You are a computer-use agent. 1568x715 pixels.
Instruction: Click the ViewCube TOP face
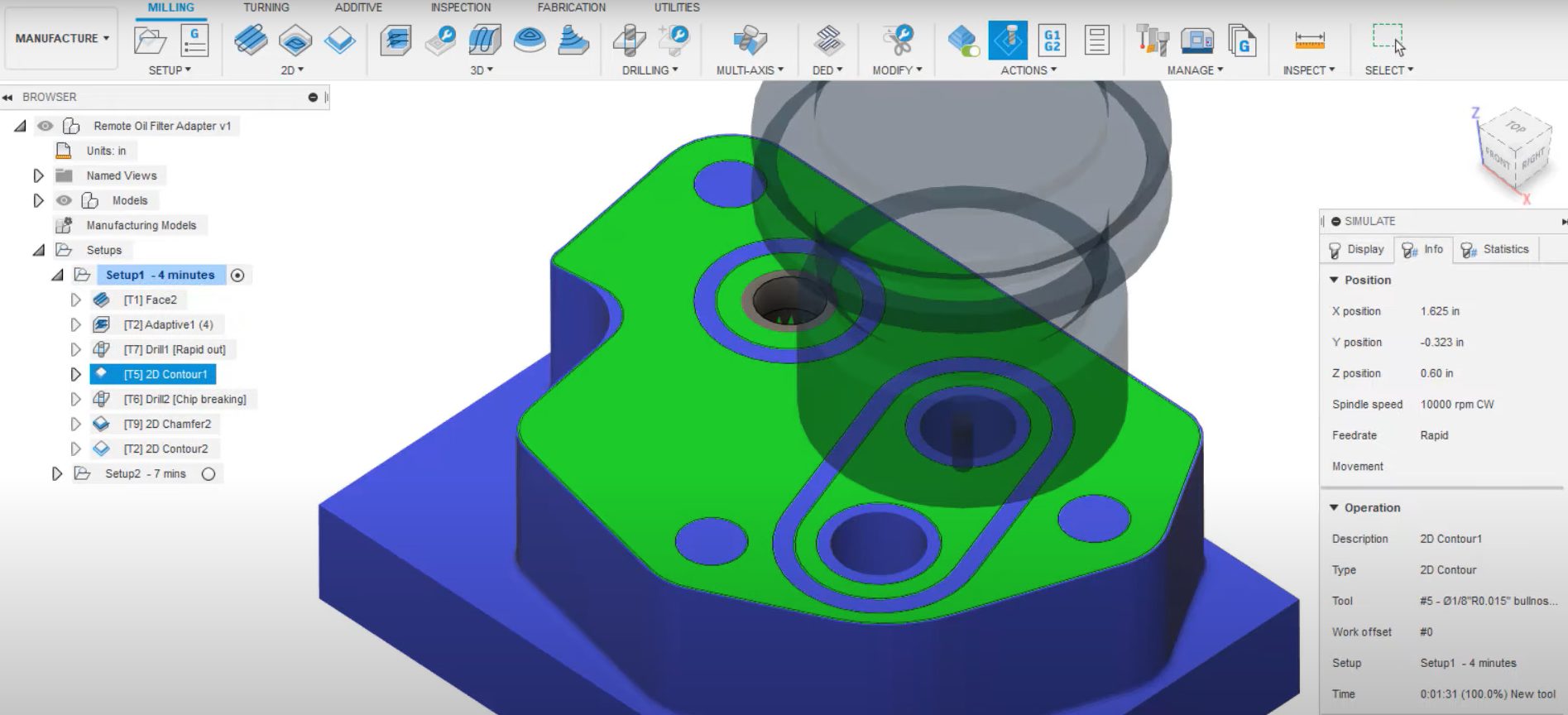point(1516,127)
